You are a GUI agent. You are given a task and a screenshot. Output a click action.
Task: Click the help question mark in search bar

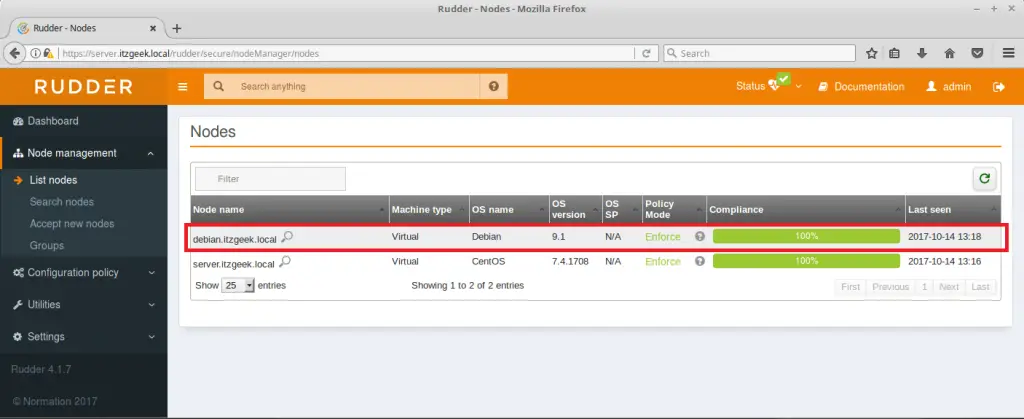[x=493, y=87]
